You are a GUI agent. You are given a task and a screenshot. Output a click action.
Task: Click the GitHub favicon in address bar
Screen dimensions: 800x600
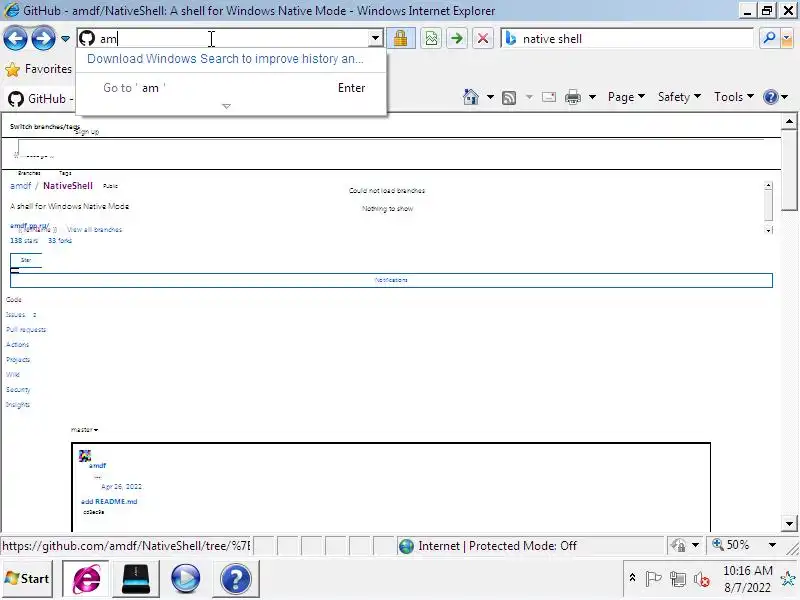click(x=87, y=38)
